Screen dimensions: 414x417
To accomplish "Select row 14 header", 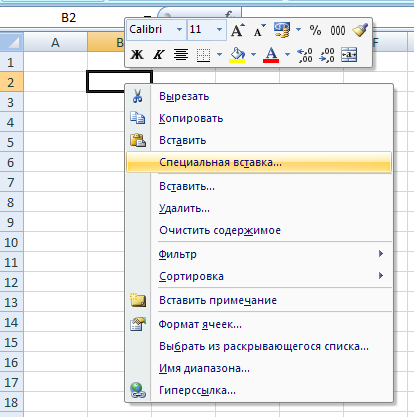I will (x=11, y=322).
